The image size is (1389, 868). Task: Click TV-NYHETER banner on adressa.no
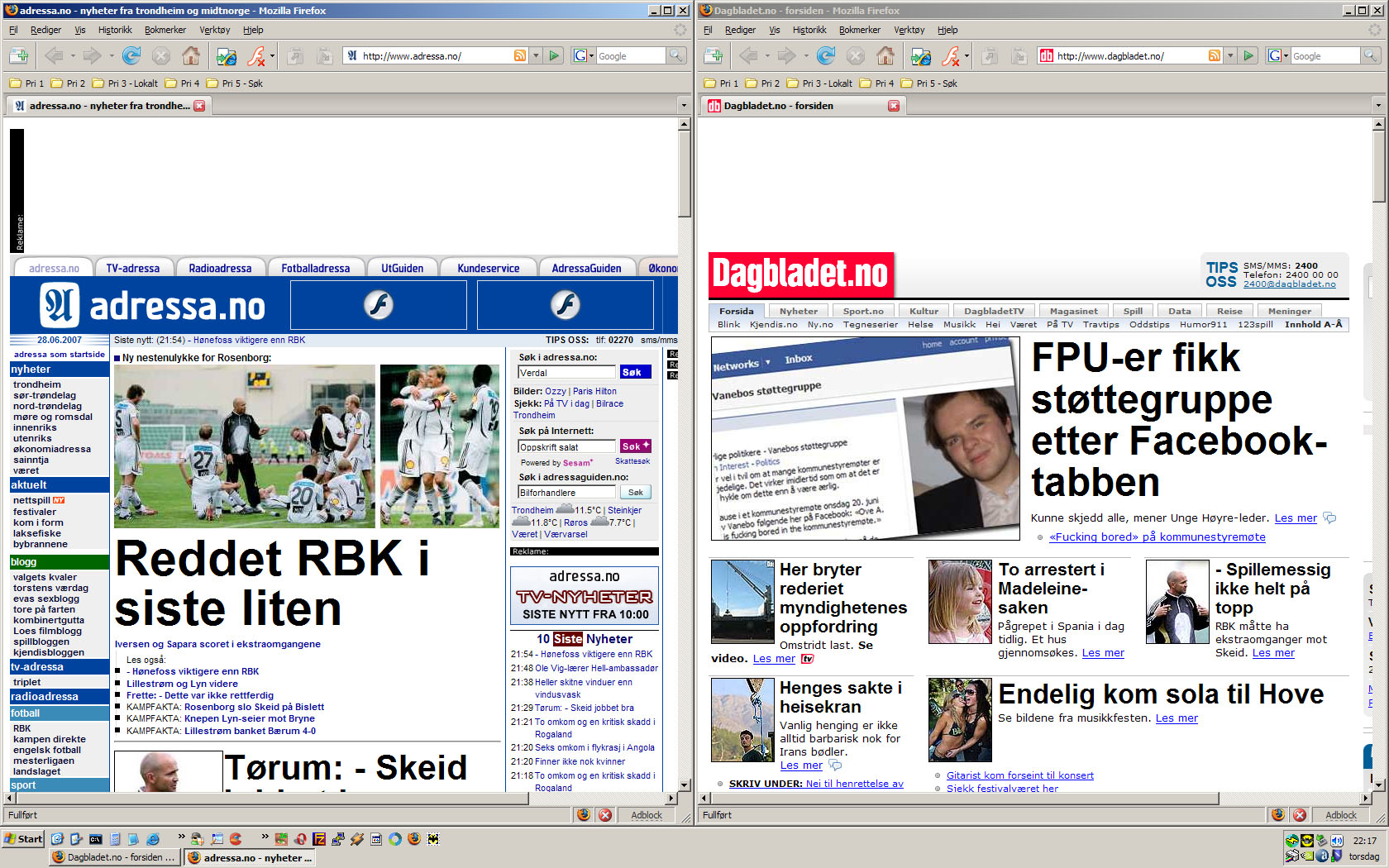(x=585, y=595)
